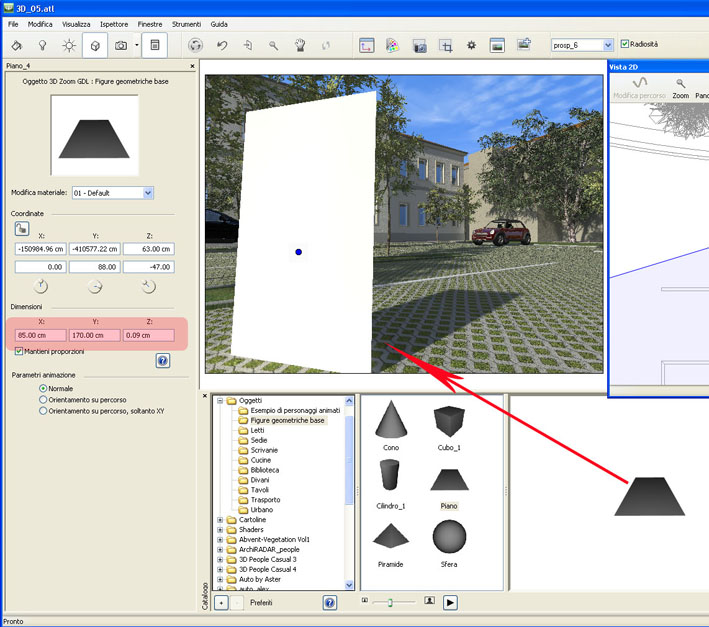Click the camera tool icon

click(x=121, y=45)
